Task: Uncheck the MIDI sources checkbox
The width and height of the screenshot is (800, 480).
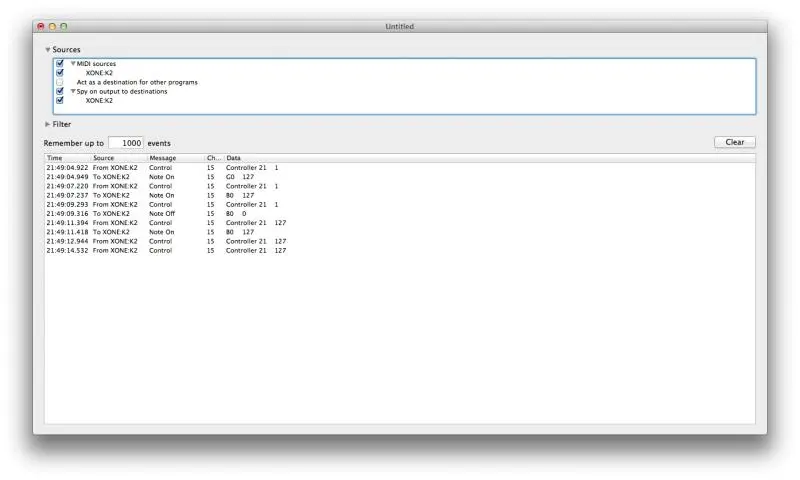Action: click(60, 64)
